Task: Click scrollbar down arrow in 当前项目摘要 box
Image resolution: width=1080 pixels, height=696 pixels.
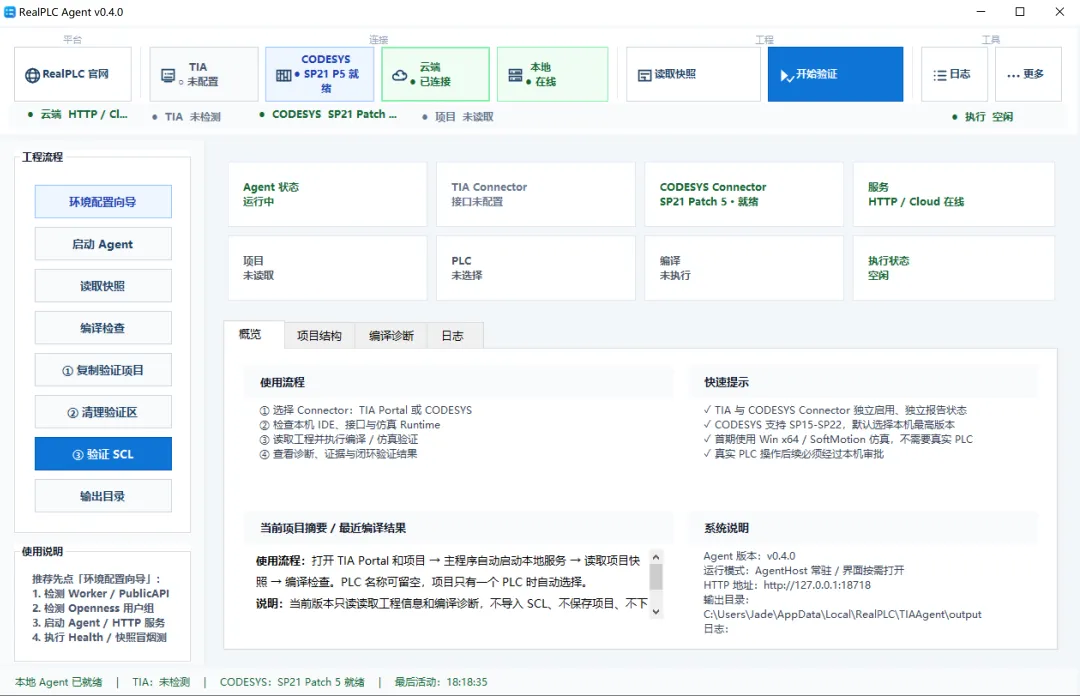Action: 656,611
